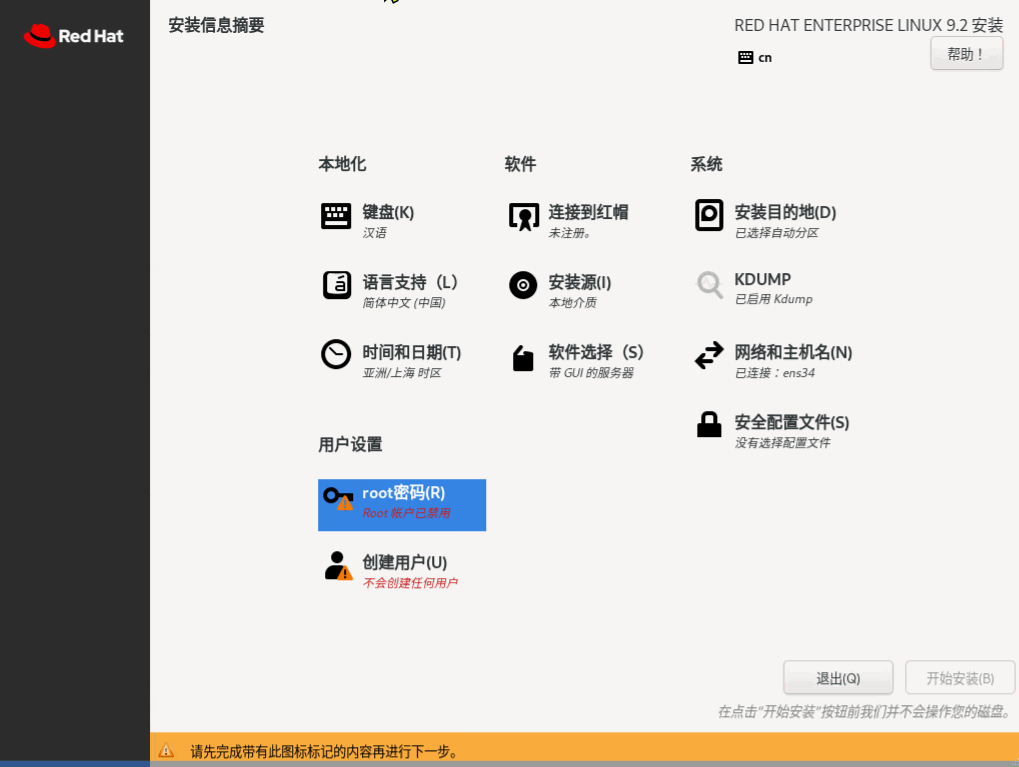Viewport: 1019px width, 767px height.
Task: Click the package icon for 软件选择
Action: coord(523,358)
